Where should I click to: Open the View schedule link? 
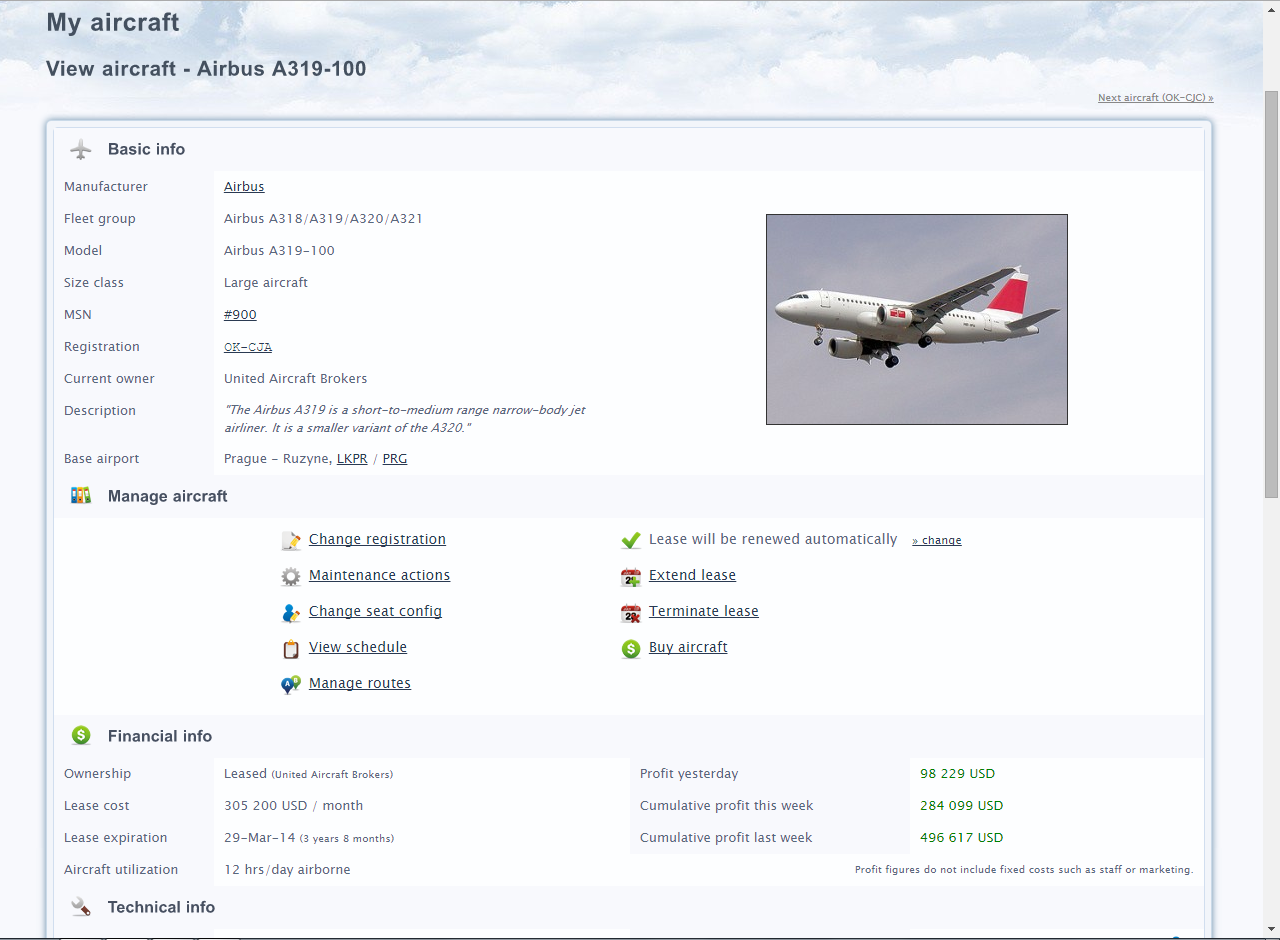point(358,647)
